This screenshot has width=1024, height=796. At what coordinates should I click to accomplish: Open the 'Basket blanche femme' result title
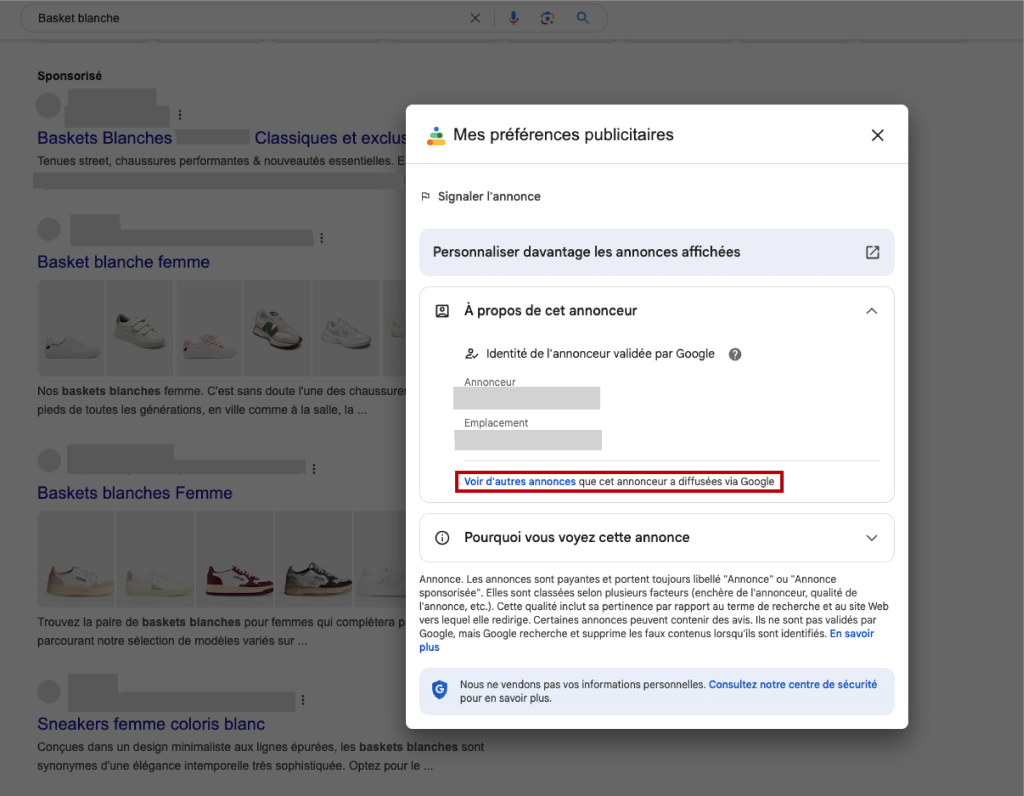123,262
